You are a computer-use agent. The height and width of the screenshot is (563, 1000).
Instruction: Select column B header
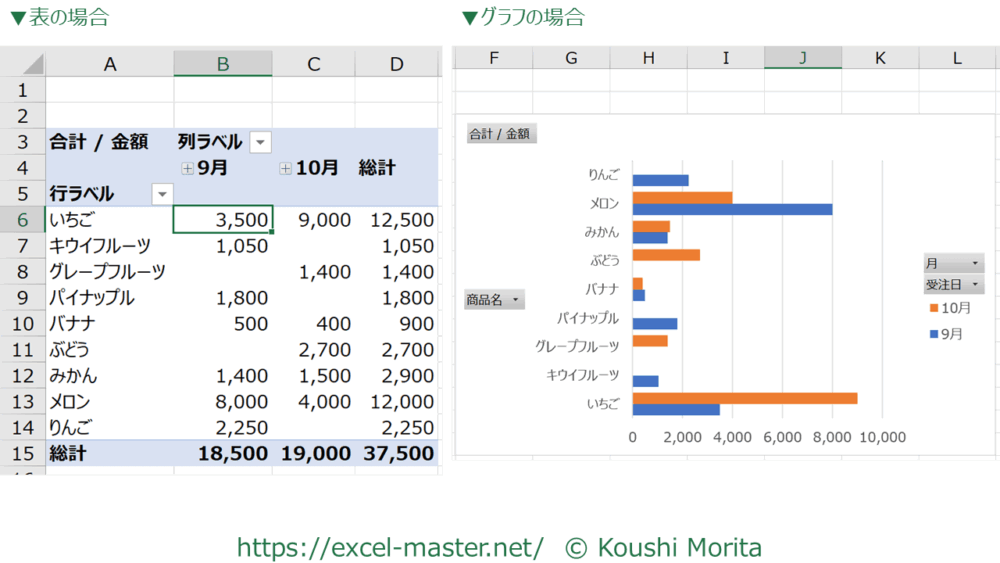point(223,64)
